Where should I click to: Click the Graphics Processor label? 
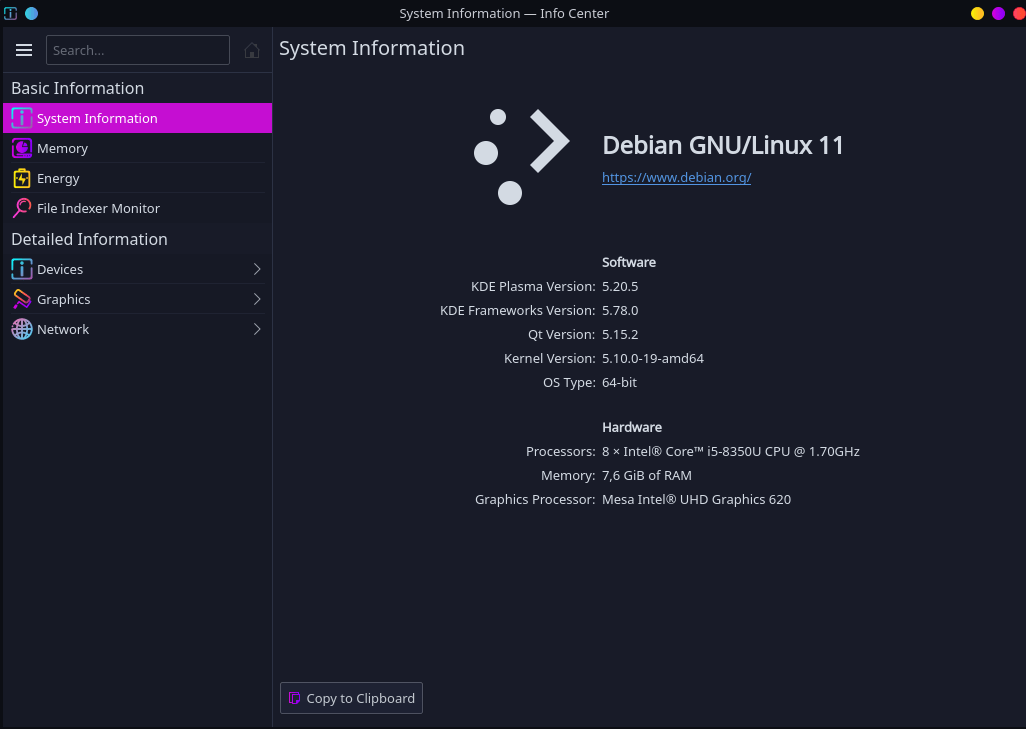[x=535, y=500]
